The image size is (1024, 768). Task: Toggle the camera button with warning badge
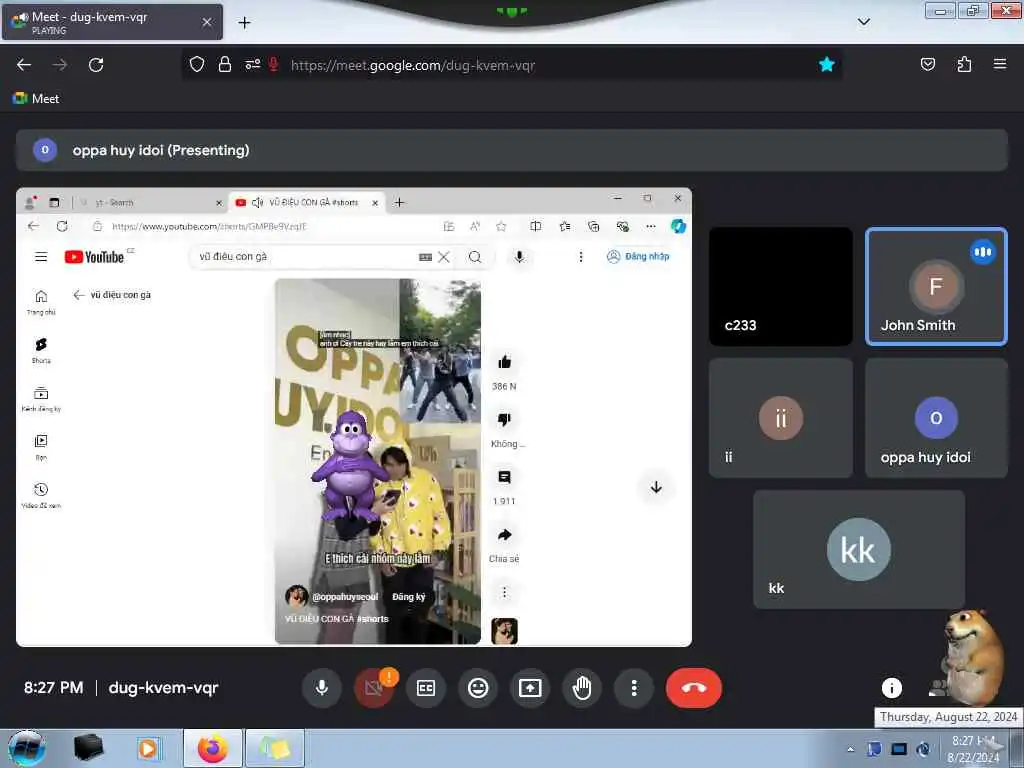[x=374, y=688]
